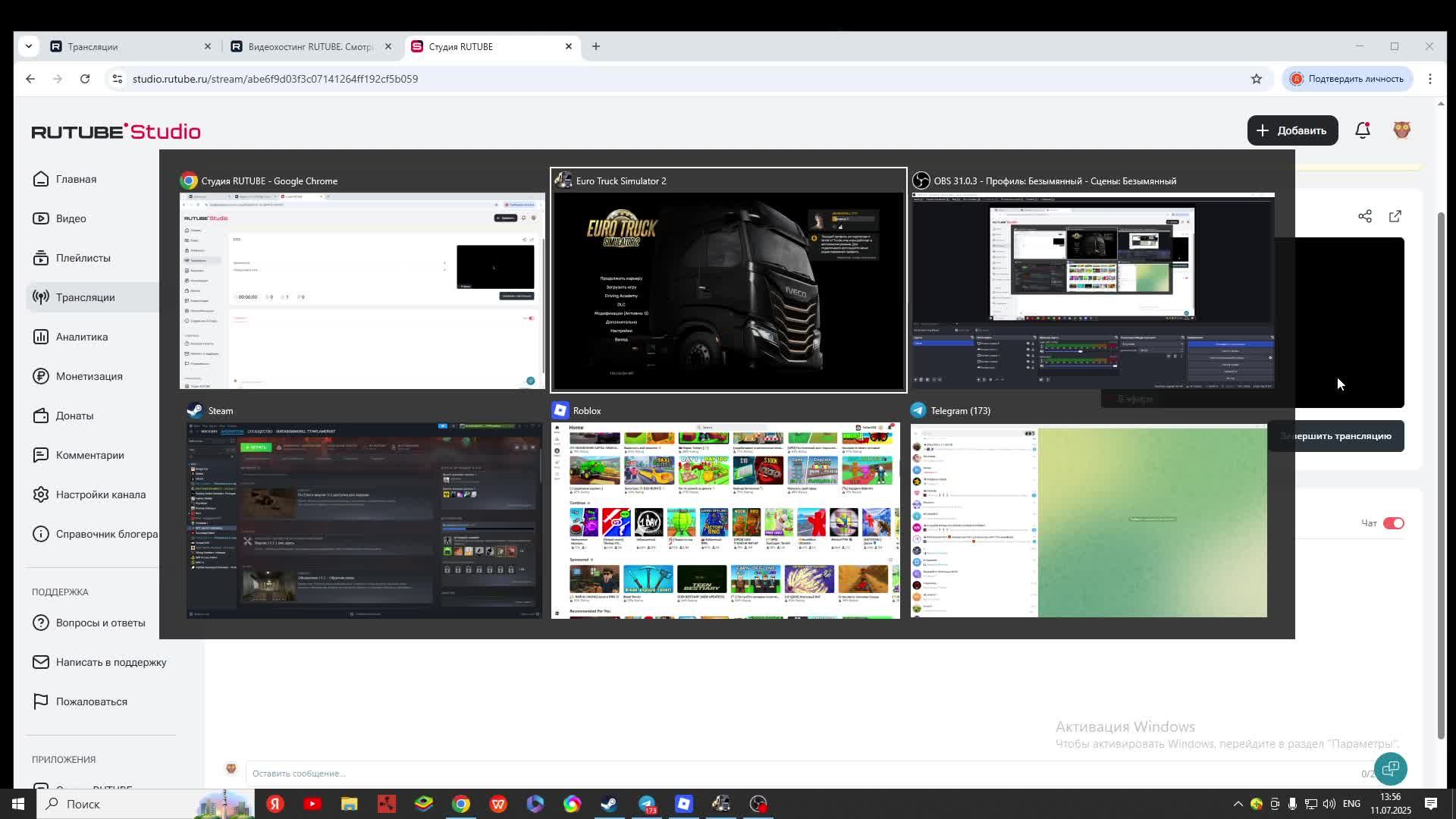Open Steam from the taskbar

[x=609, y=804]
